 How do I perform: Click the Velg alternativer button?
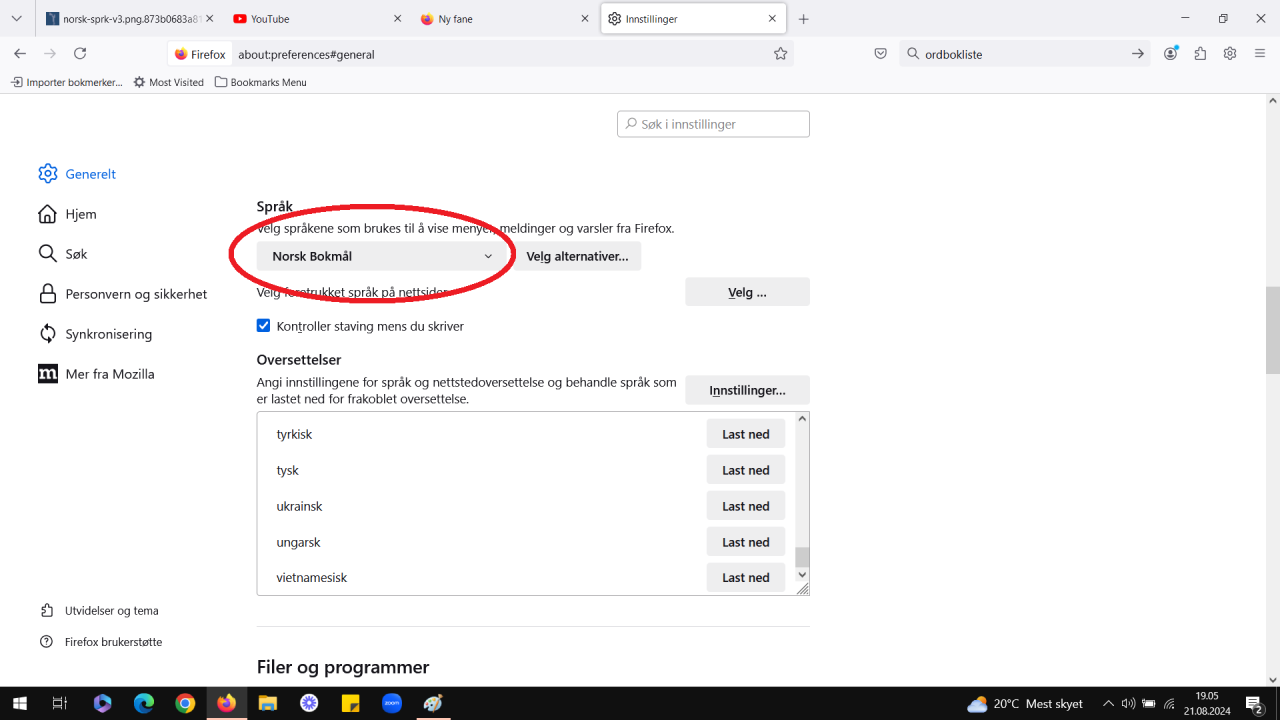(x=577, y=256)
